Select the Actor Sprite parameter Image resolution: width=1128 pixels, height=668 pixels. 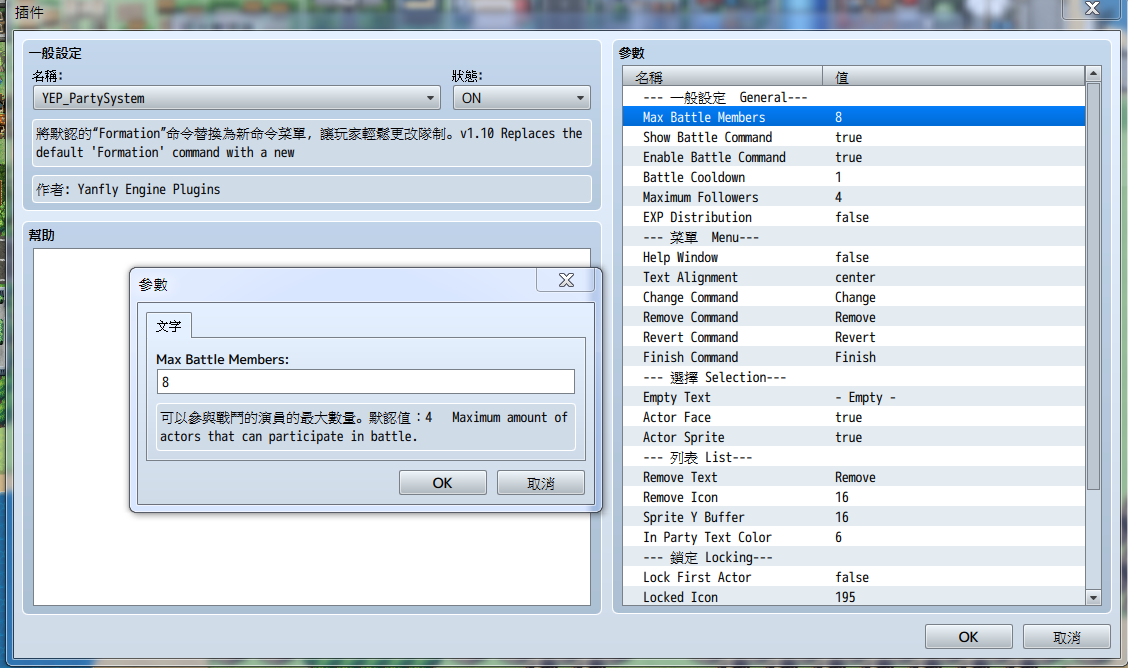click(854, 437)
